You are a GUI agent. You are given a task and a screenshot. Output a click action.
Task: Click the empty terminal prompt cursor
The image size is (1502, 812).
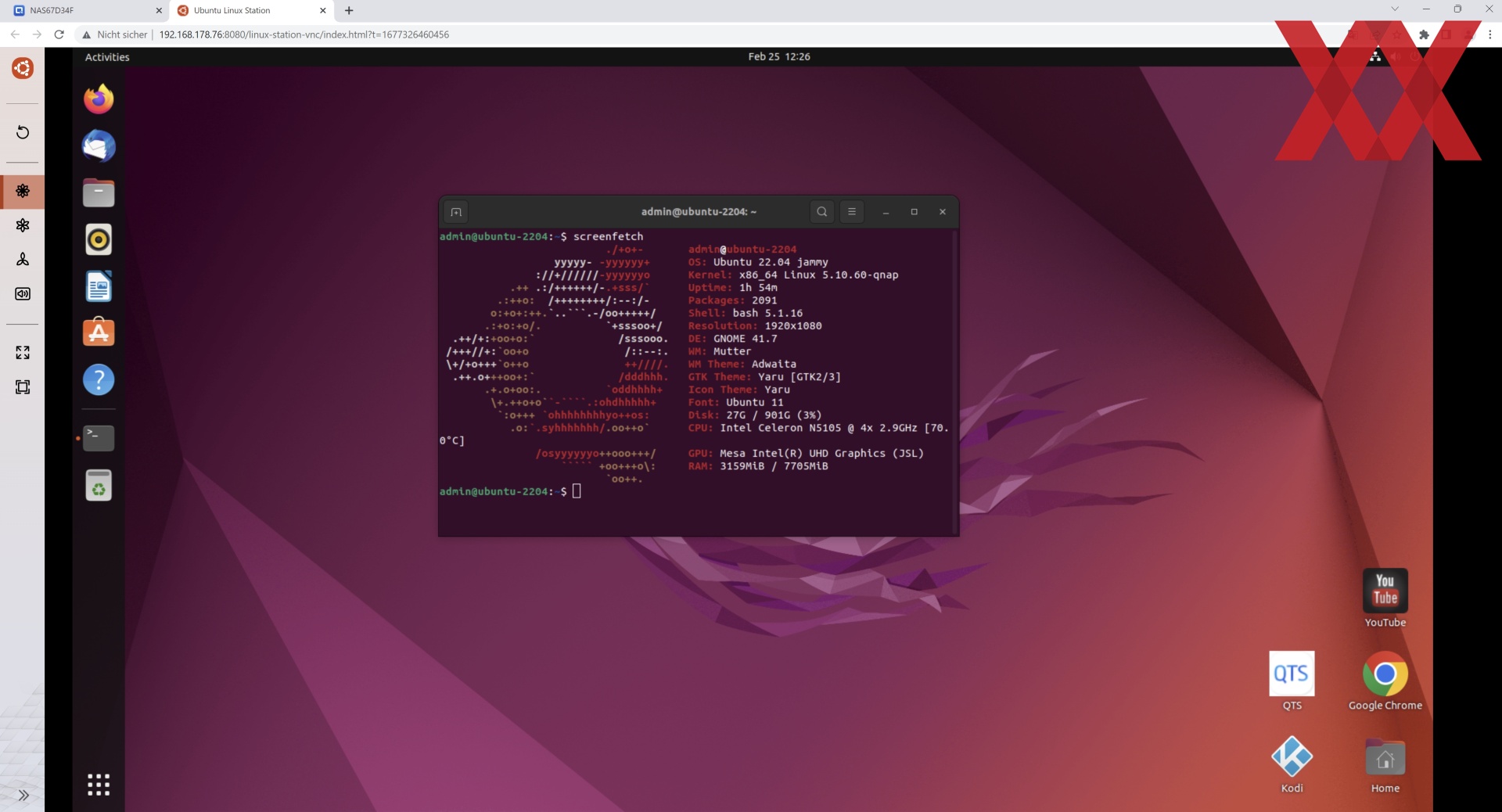click(x=577, y=491)
